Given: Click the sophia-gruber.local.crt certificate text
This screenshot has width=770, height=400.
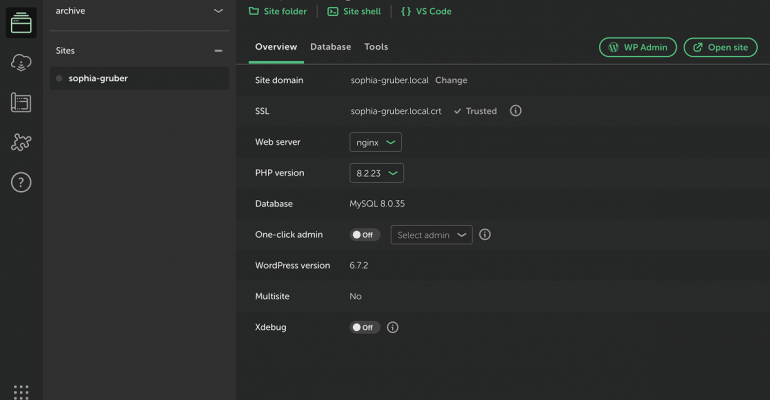Looking at the screenshot, I should coord(396,111).
